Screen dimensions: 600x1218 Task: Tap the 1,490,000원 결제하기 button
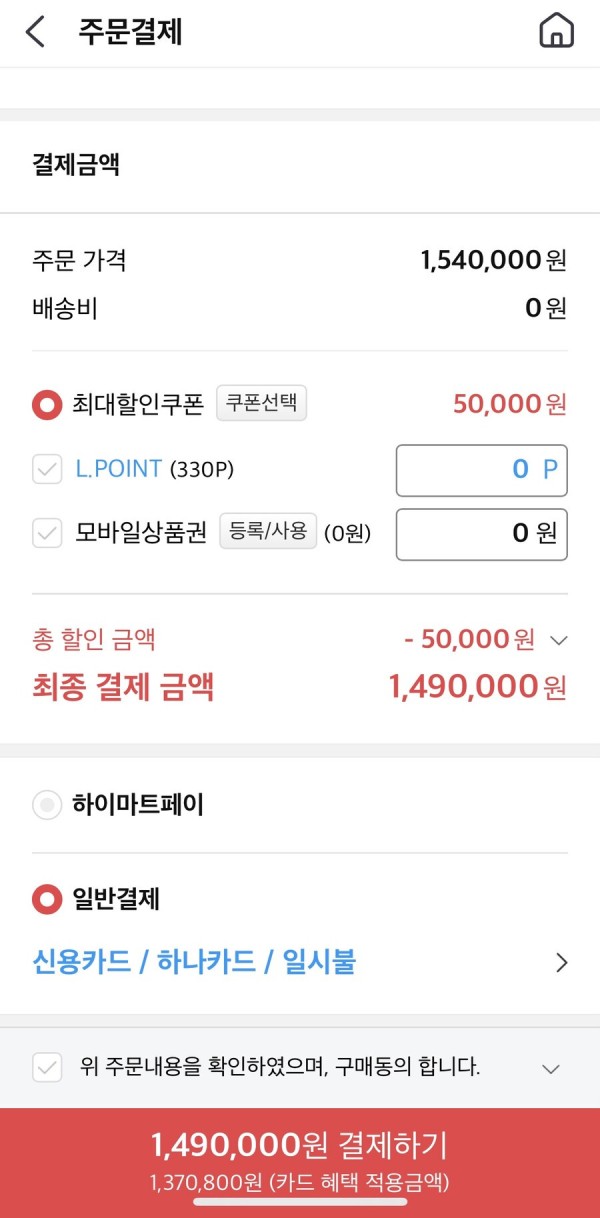coord(300,1163)
